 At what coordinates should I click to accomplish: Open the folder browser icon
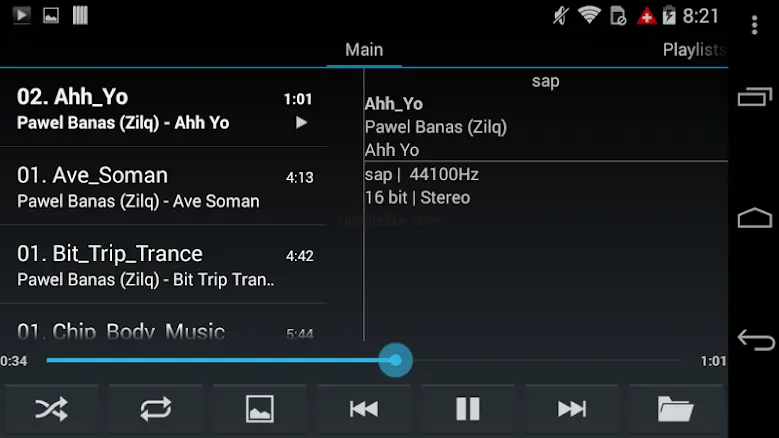675,409
